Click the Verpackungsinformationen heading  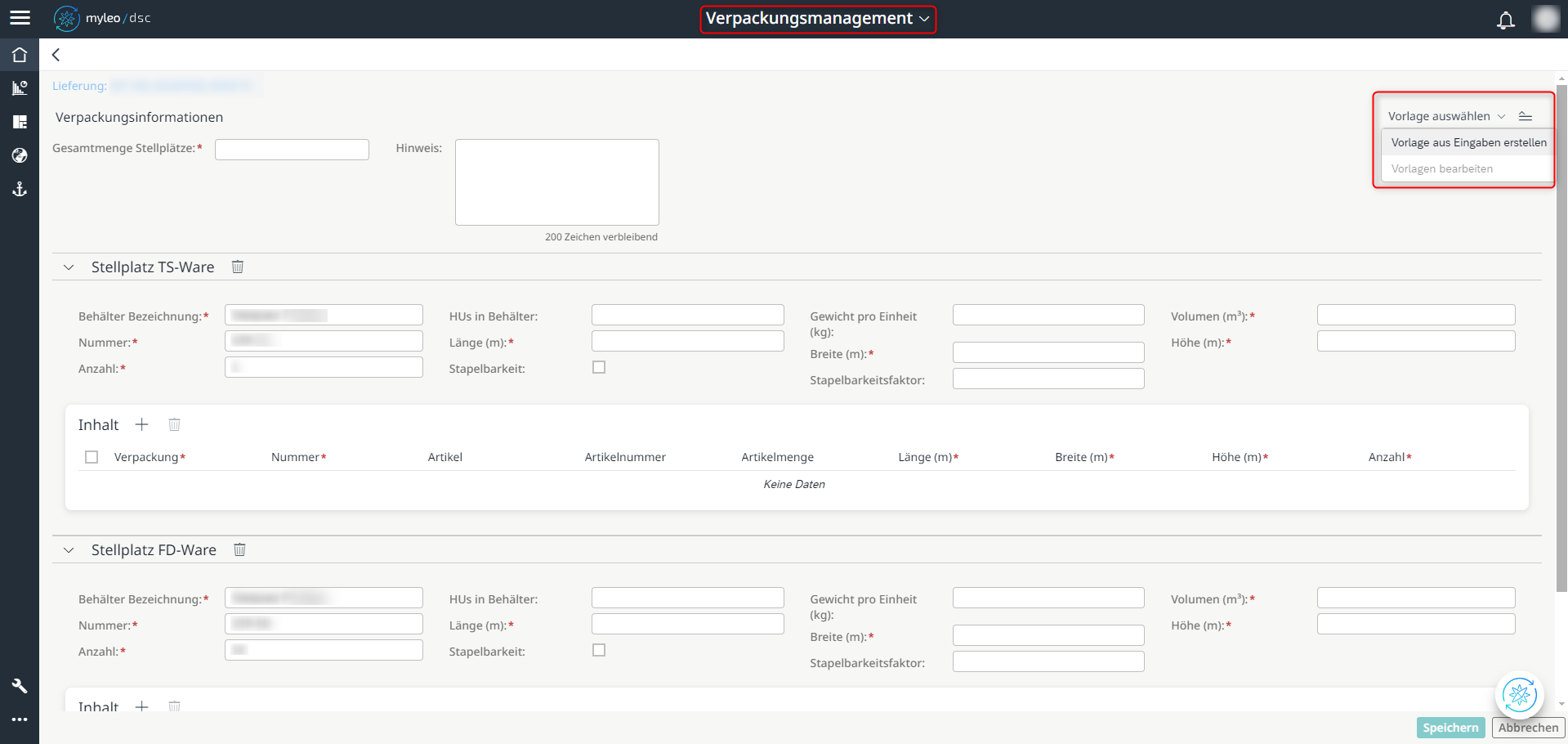tap(139, 117)
